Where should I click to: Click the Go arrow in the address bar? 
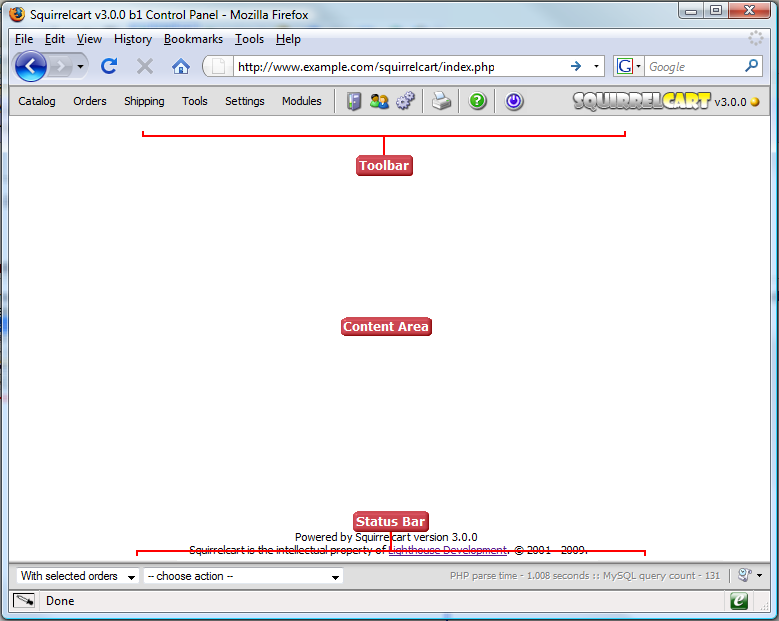(x=576, y=66)
